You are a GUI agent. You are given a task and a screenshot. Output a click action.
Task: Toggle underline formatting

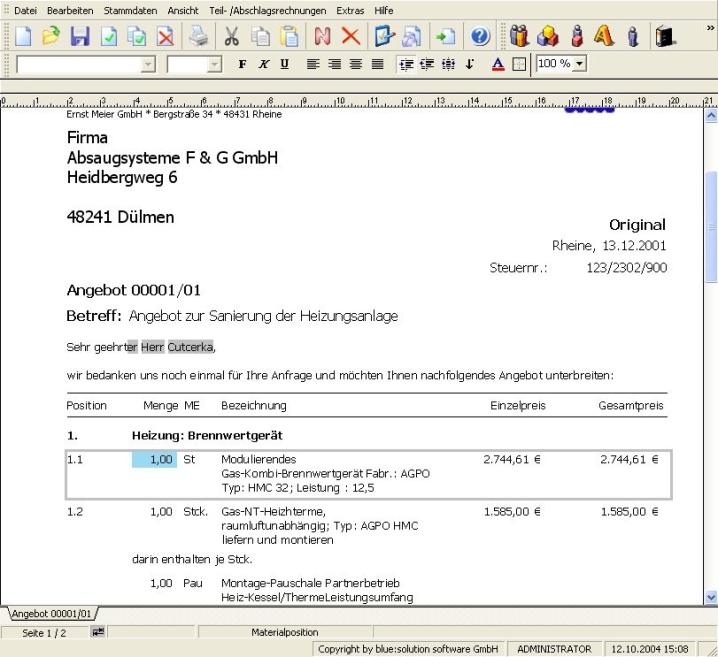pyautogui.click(x=285, y=64)
